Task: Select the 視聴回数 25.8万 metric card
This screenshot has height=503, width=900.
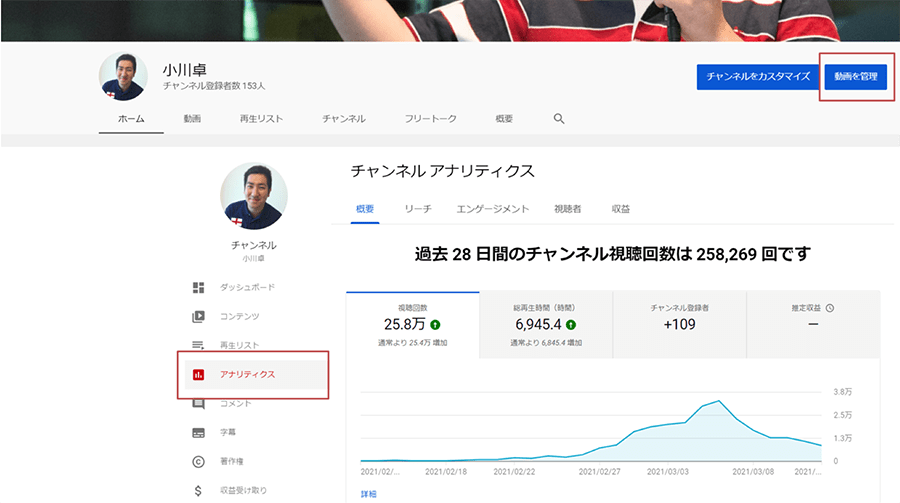Action: point(413,325)
